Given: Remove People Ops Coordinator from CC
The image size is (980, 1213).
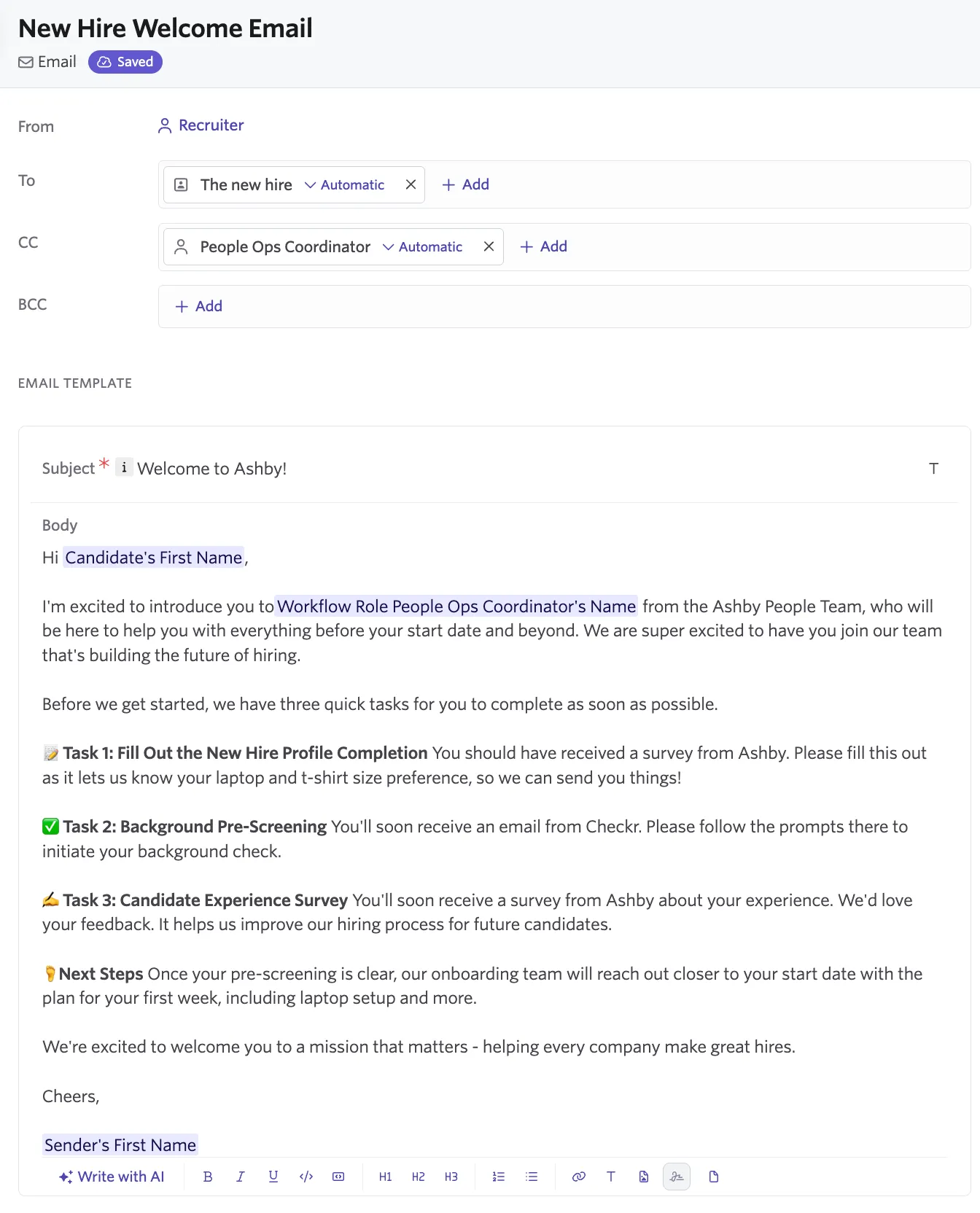Looking at the screenshot, I should pos(489,246).
